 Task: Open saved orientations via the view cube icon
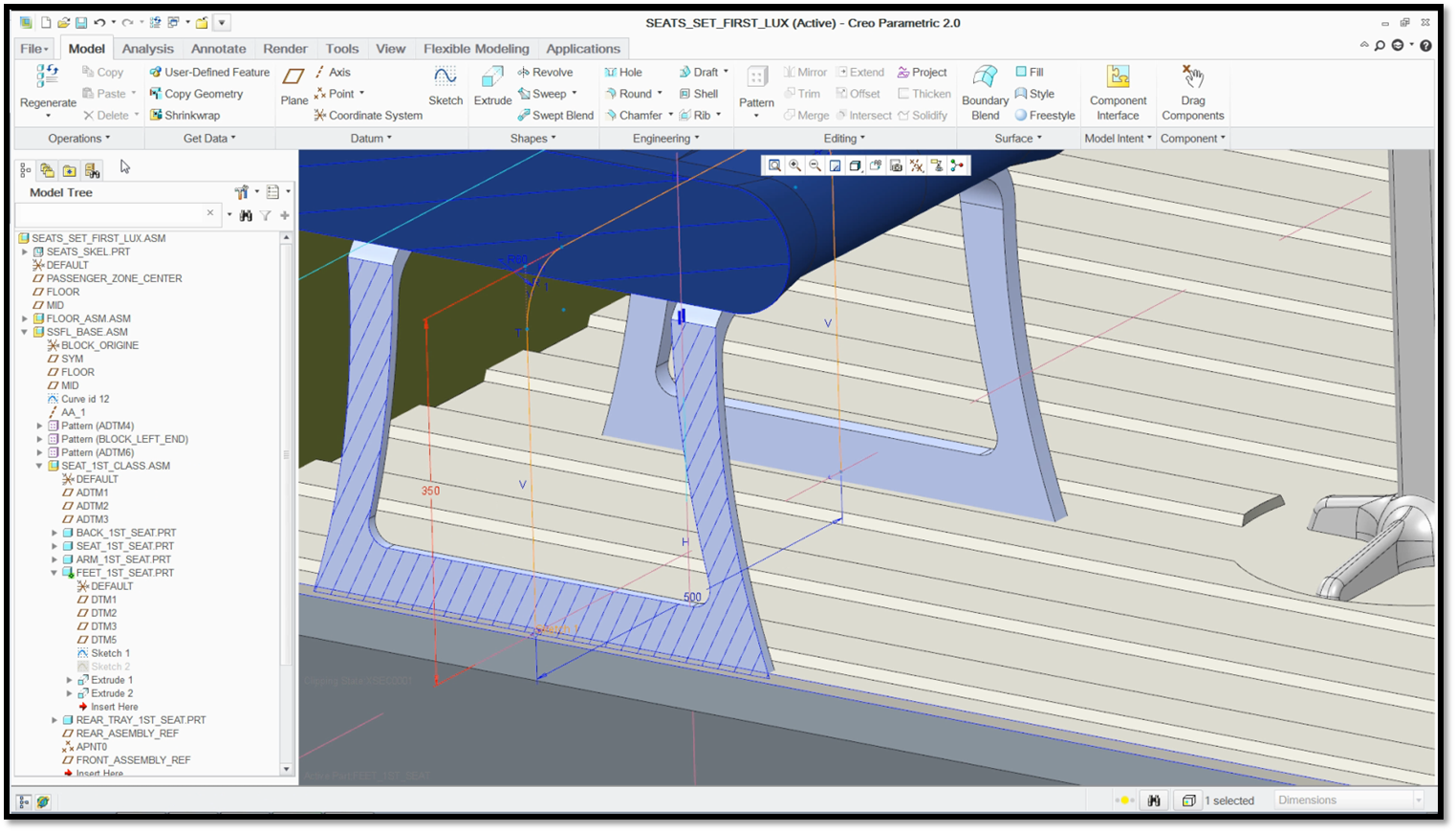point(856,164)
